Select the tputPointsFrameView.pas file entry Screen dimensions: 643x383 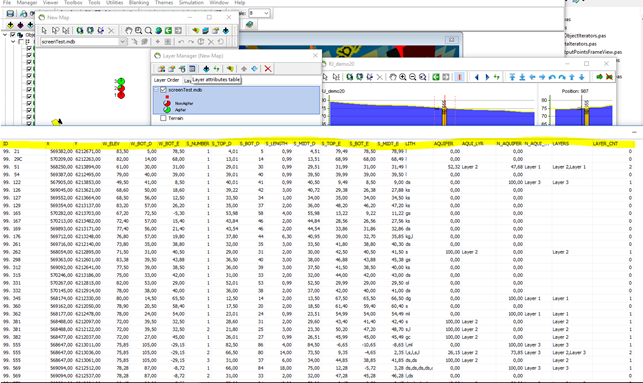pyautogui.click(x=593, y=52)
